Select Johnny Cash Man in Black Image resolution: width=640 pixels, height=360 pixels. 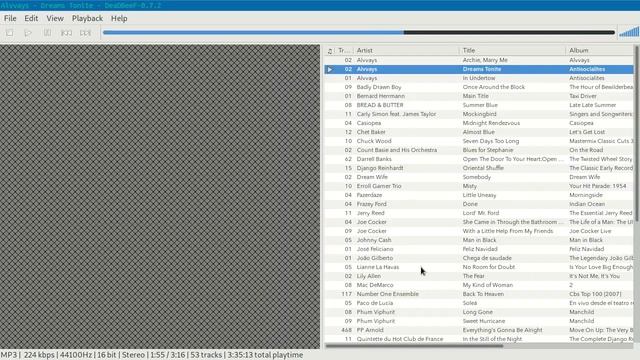479,240
